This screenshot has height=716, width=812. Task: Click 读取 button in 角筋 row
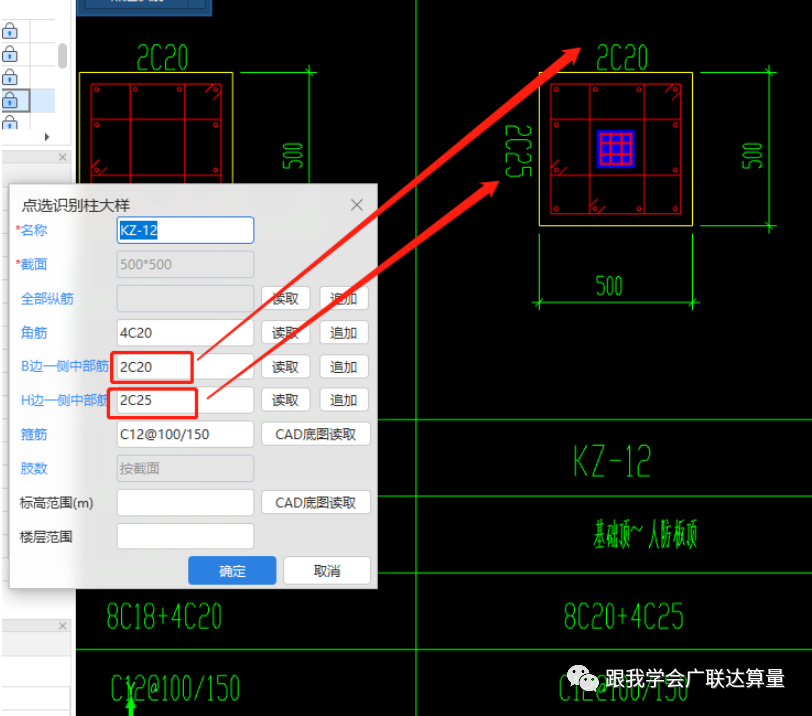tap(285, 332)
